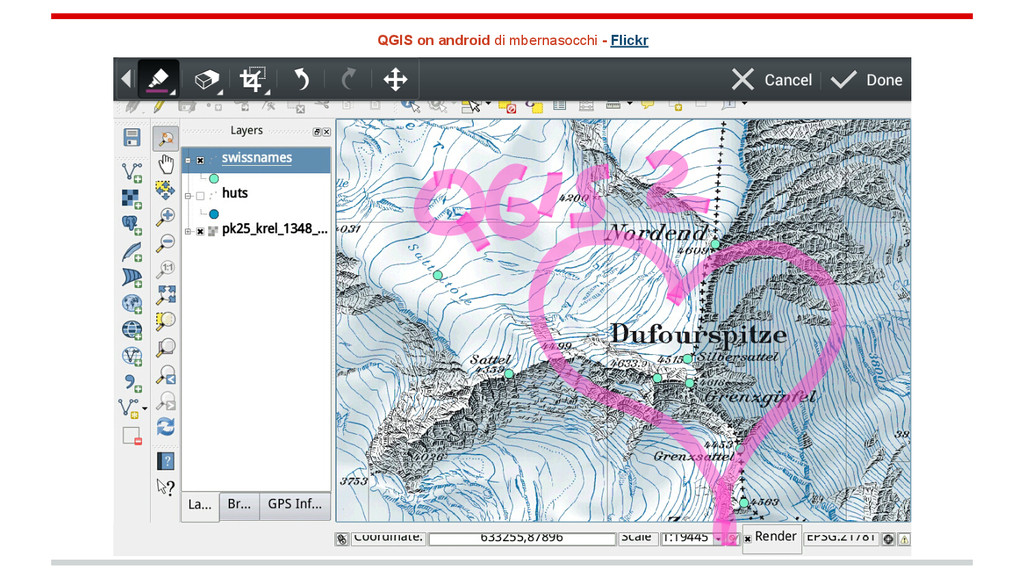Select the pink marker pen tool
The height and width of the screenshot is (576, 1024).
pos(159,80)
